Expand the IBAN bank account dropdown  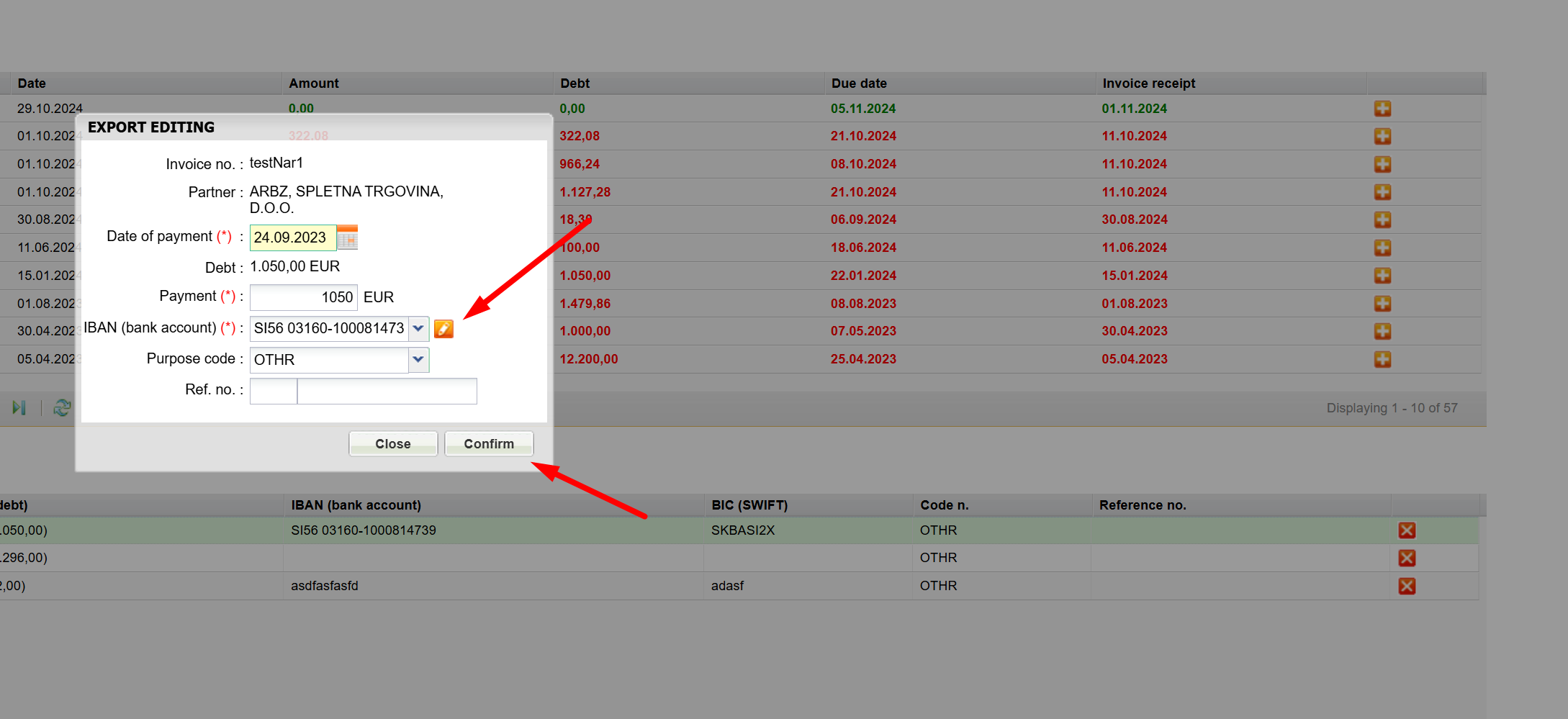[418, 329]
